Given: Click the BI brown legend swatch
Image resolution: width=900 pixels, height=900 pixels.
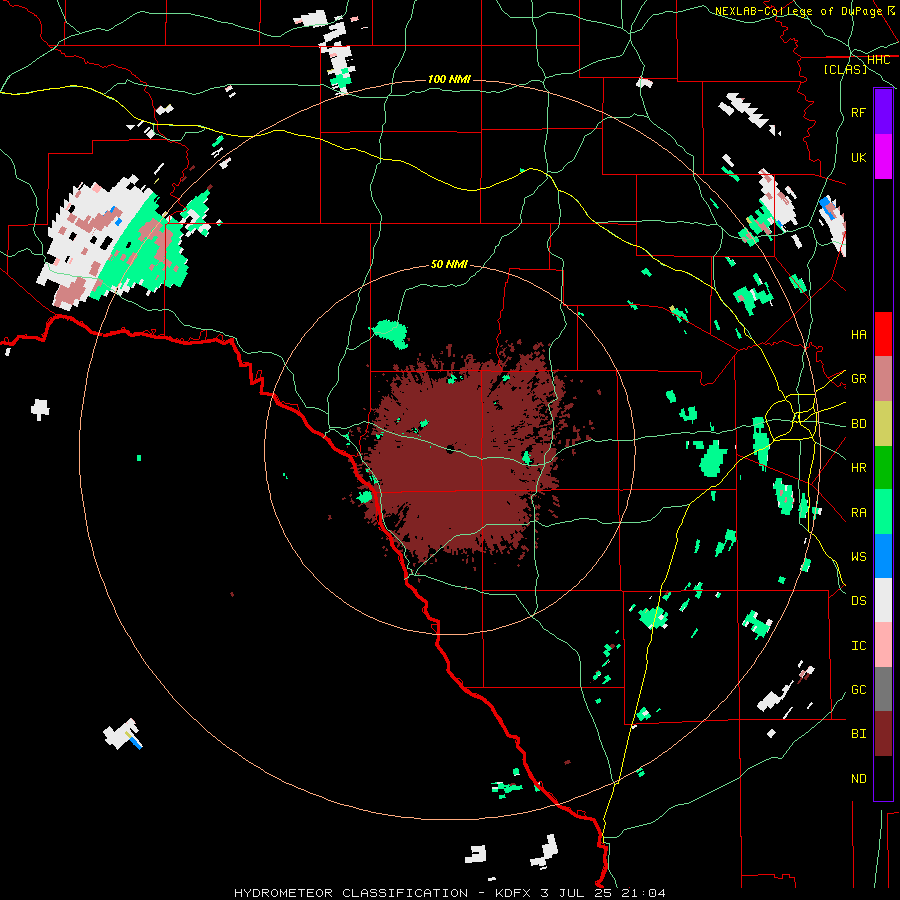Looking at the screenshot, I should 883,734.
